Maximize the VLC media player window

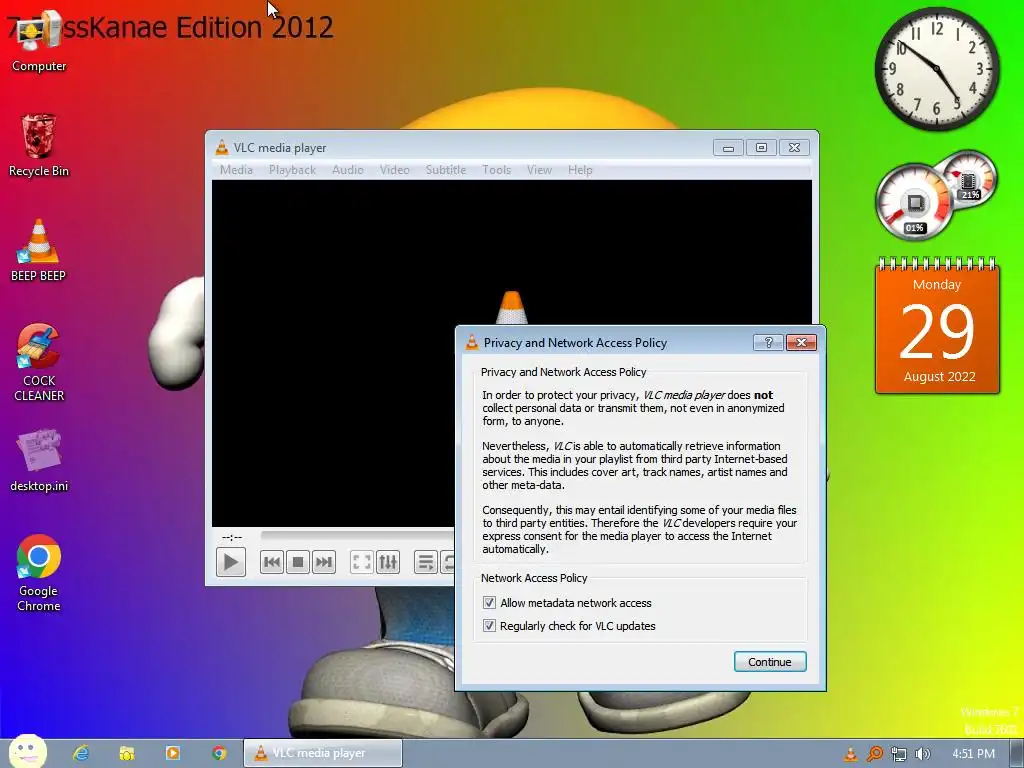[x=761, y=148]
